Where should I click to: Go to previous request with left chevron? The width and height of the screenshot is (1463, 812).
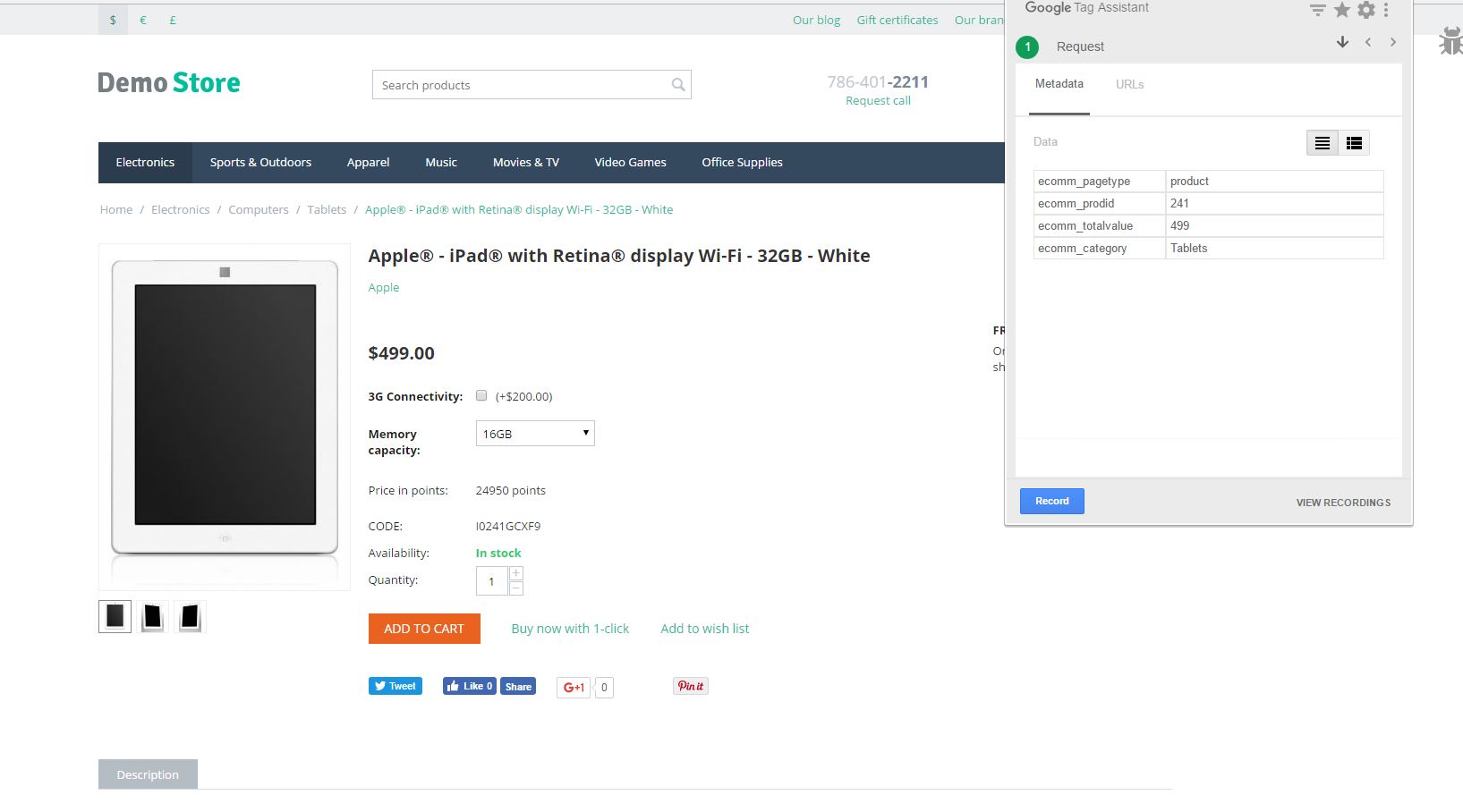(x=1368, y=42)
